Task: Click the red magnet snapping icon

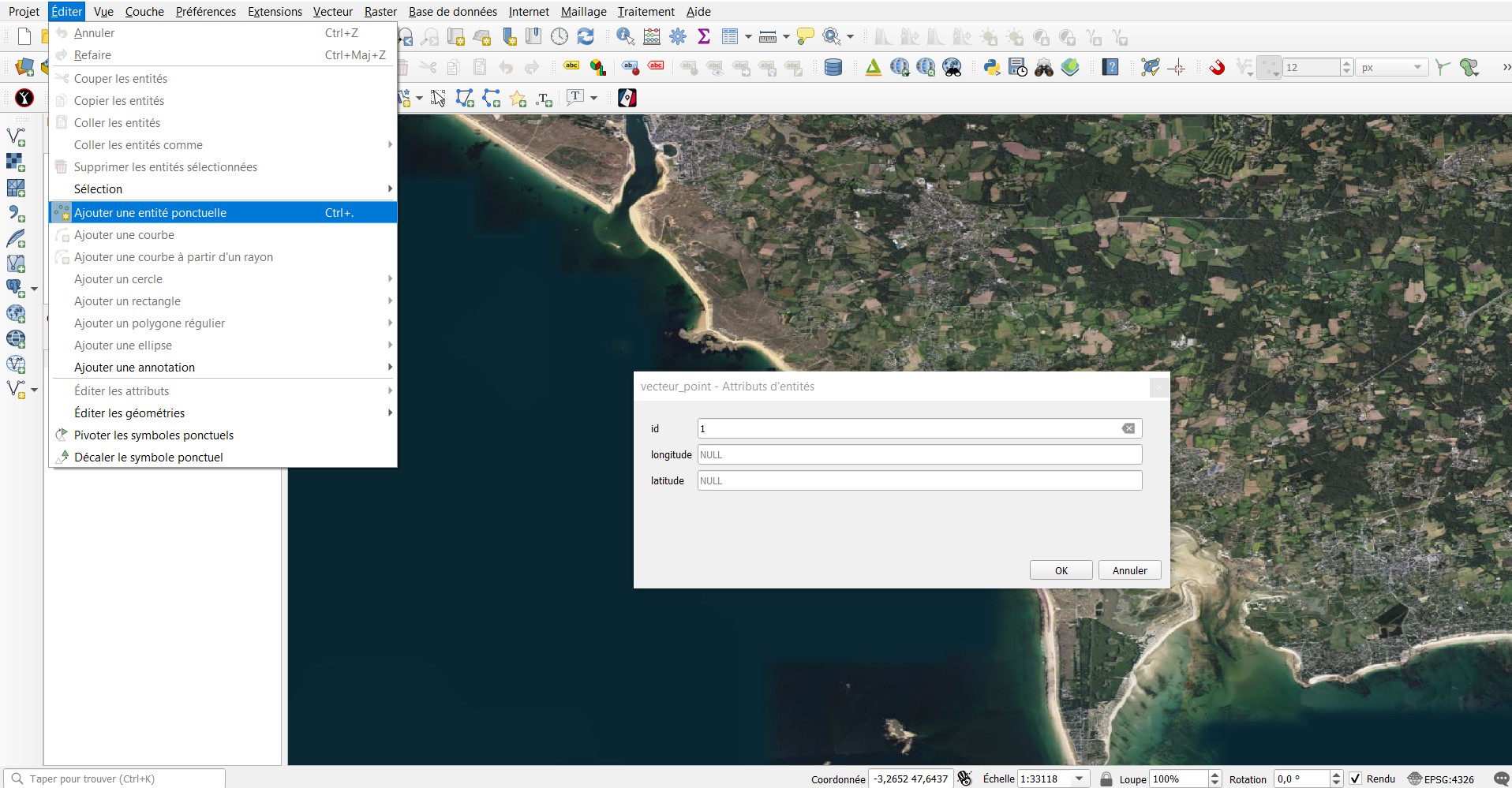Action: click(1217, 68)
